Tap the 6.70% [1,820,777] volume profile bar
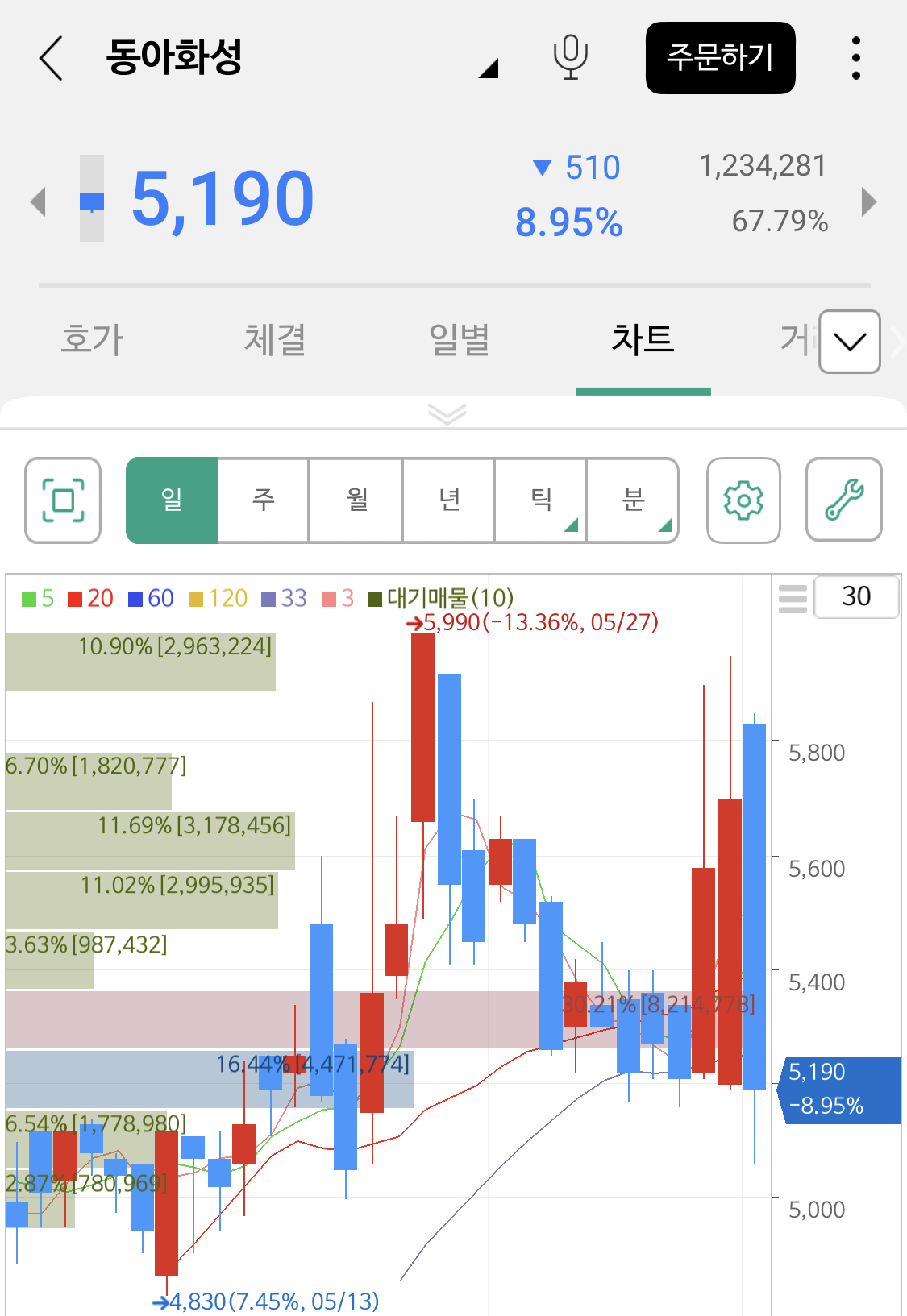 [x=89, y=780]
